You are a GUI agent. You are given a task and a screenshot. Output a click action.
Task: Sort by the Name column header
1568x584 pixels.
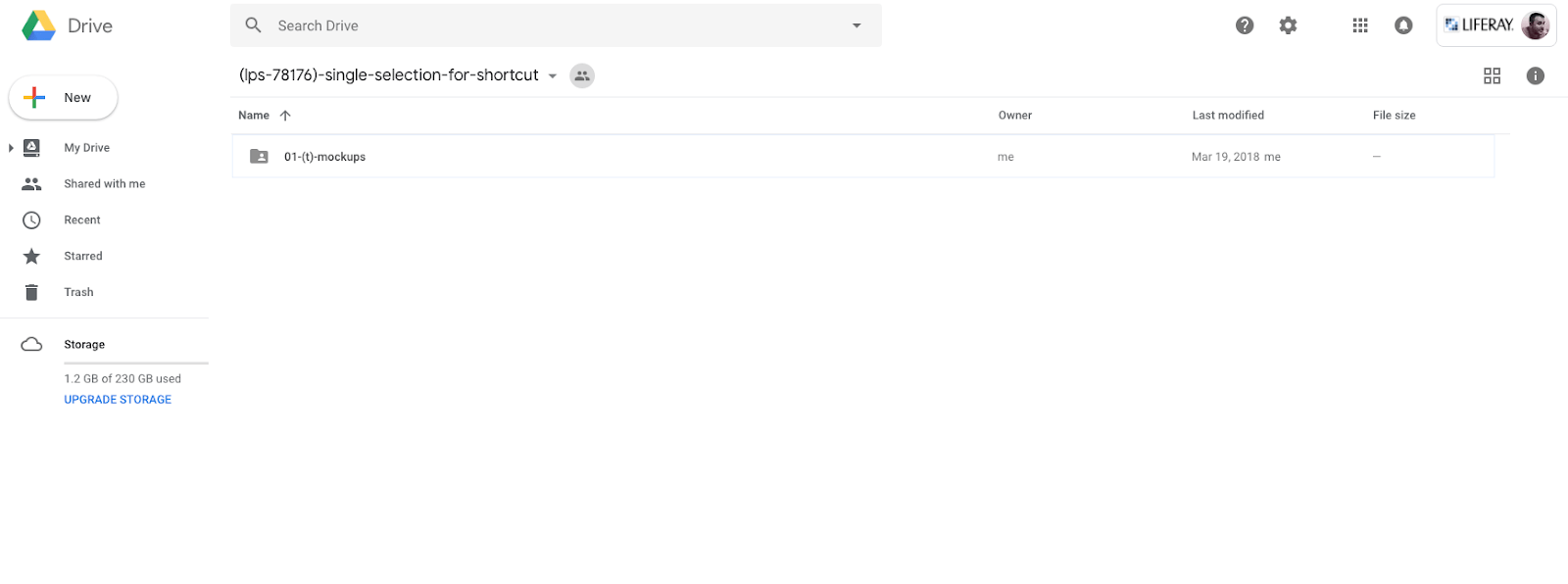(254, 116)
